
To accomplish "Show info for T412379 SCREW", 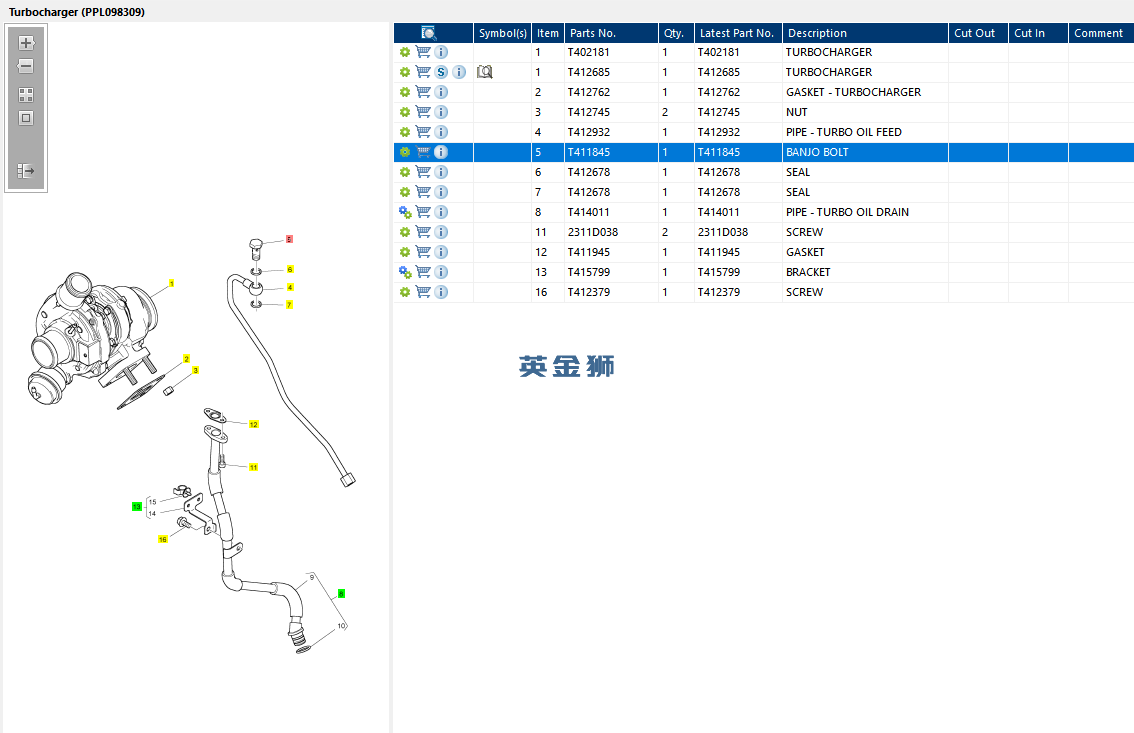I will [x=441, y=292].
